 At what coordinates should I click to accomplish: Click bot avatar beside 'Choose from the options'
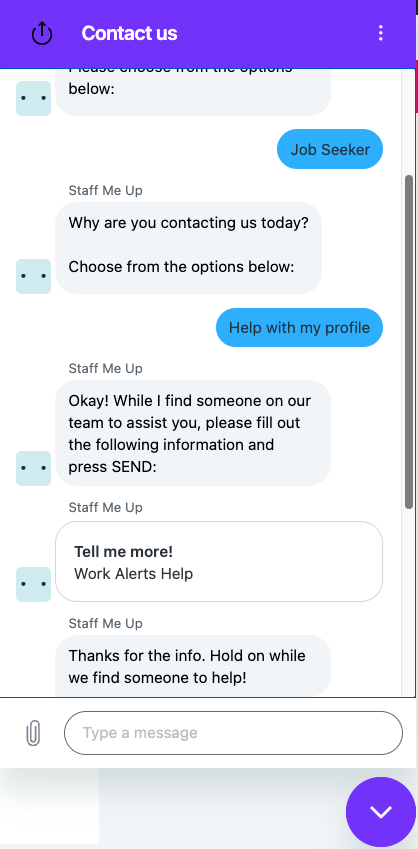(34, 276)
